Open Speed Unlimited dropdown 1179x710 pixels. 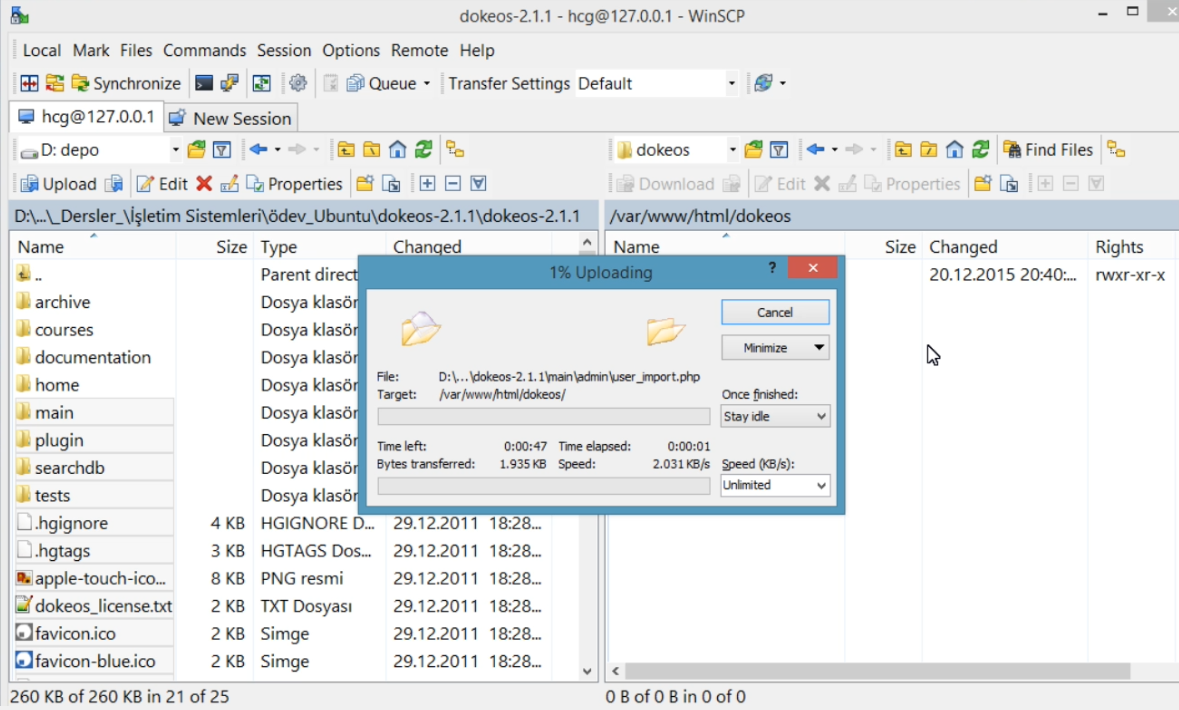pyautogui.click(x=775, y=485)
